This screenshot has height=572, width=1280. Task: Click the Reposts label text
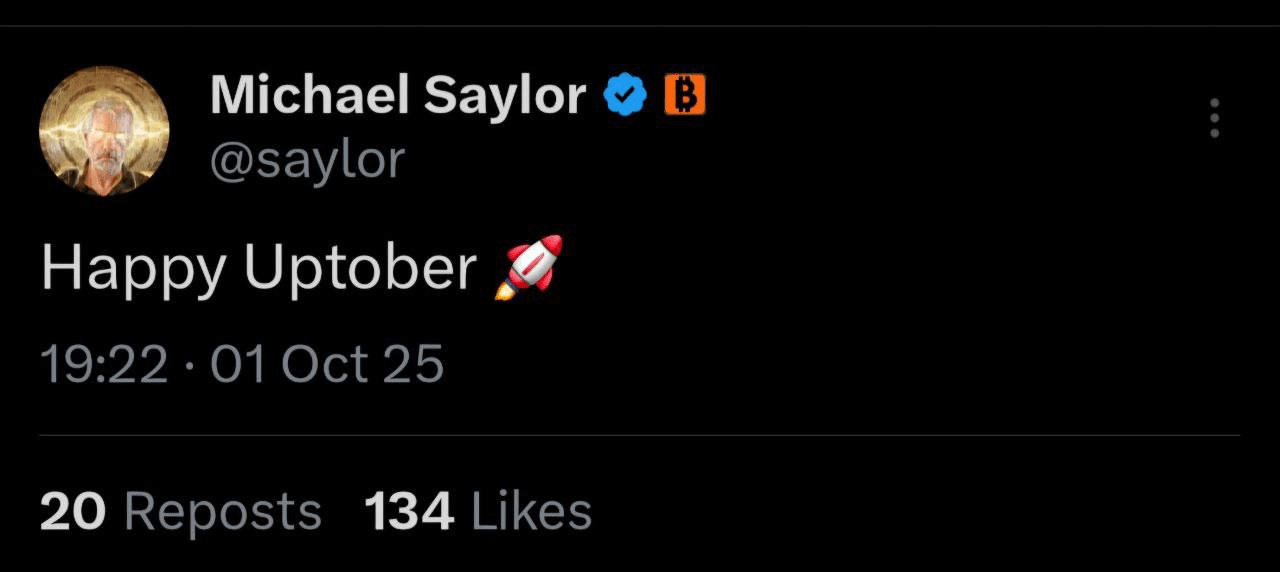pyautogui.click(x=223, y=513)
